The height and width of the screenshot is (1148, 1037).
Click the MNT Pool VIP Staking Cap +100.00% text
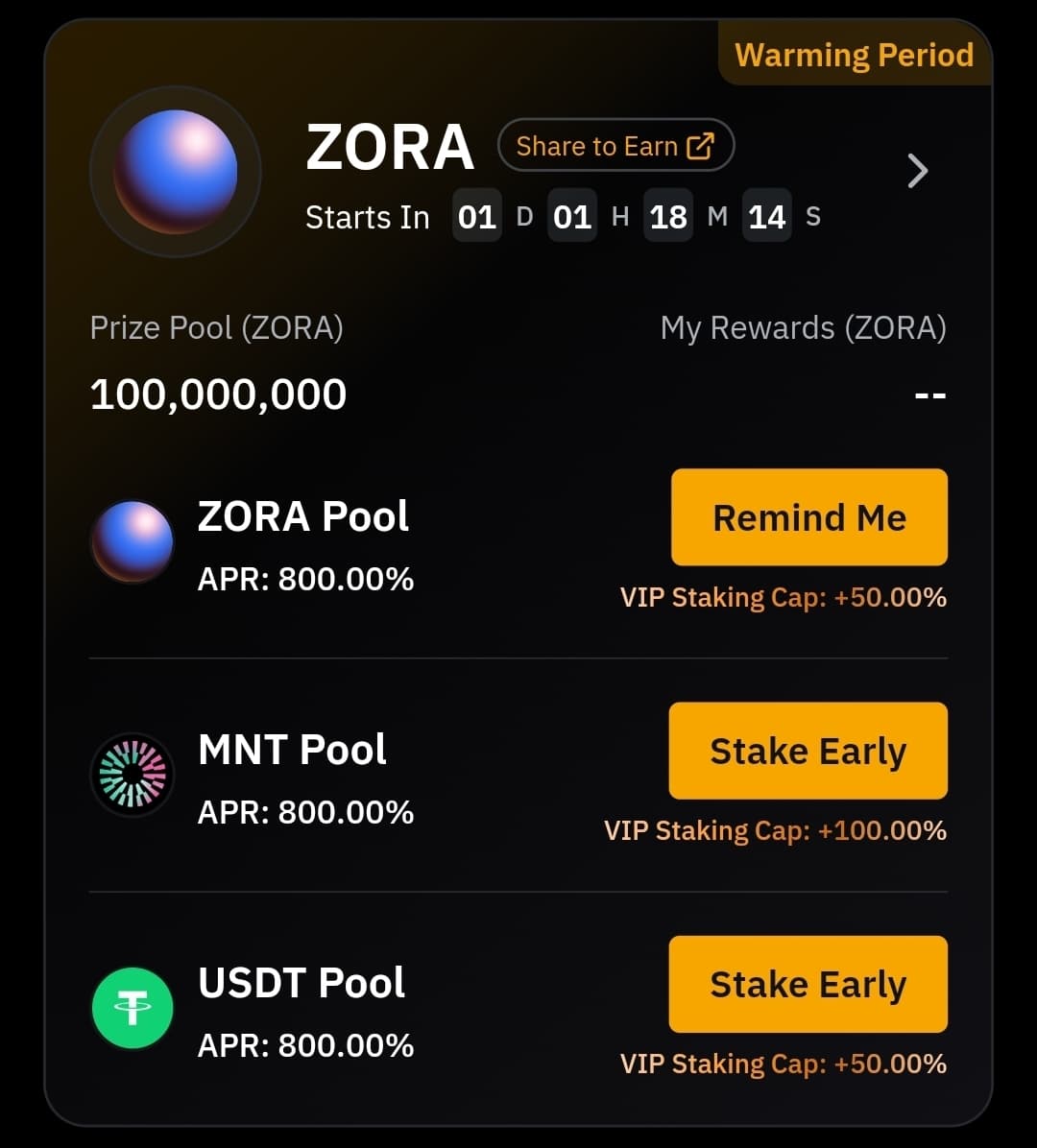pos(775,830)
